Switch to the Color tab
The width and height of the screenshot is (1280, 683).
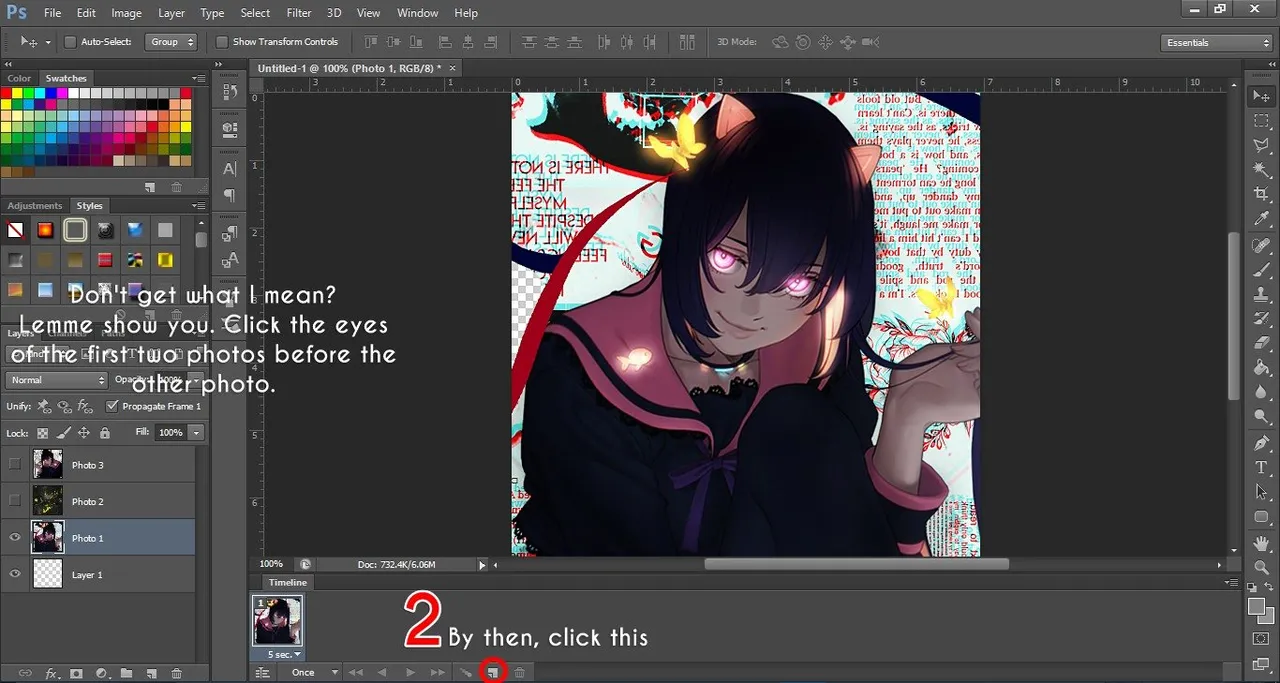(19, 78)
